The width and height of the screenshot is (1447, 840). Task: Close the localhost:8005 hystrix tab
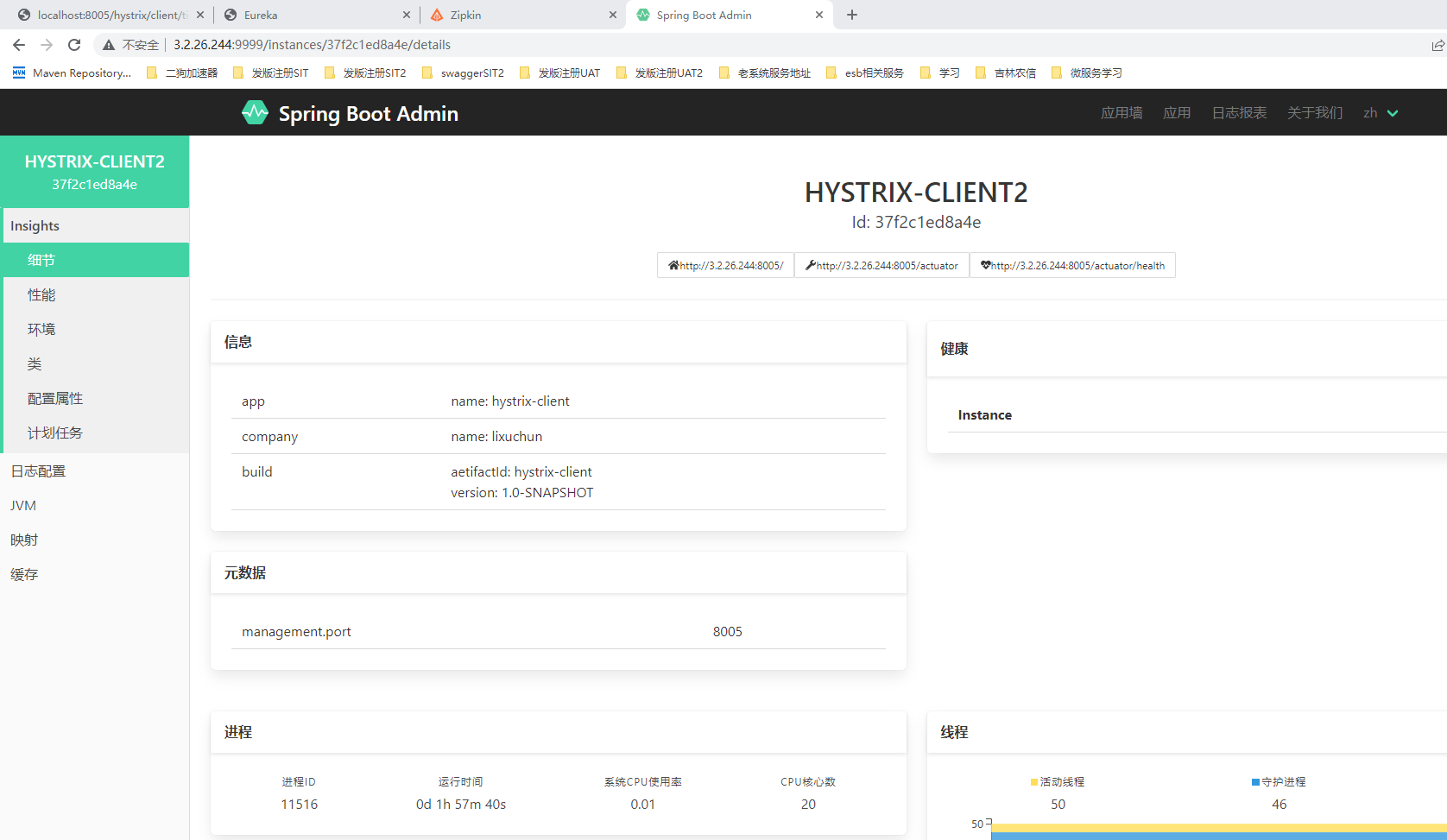200,15
